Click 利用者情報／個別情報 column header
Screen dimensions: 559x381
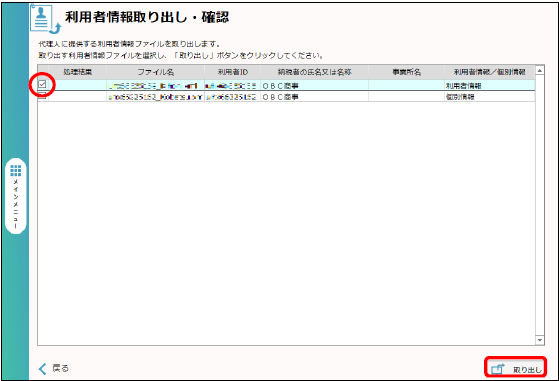tap(489, 72)
